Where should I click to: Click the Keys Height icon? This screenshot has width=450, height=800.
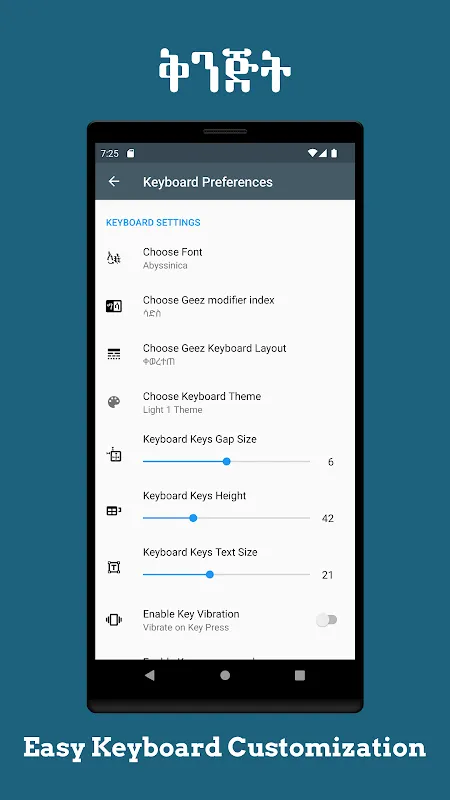pos(114,510)
